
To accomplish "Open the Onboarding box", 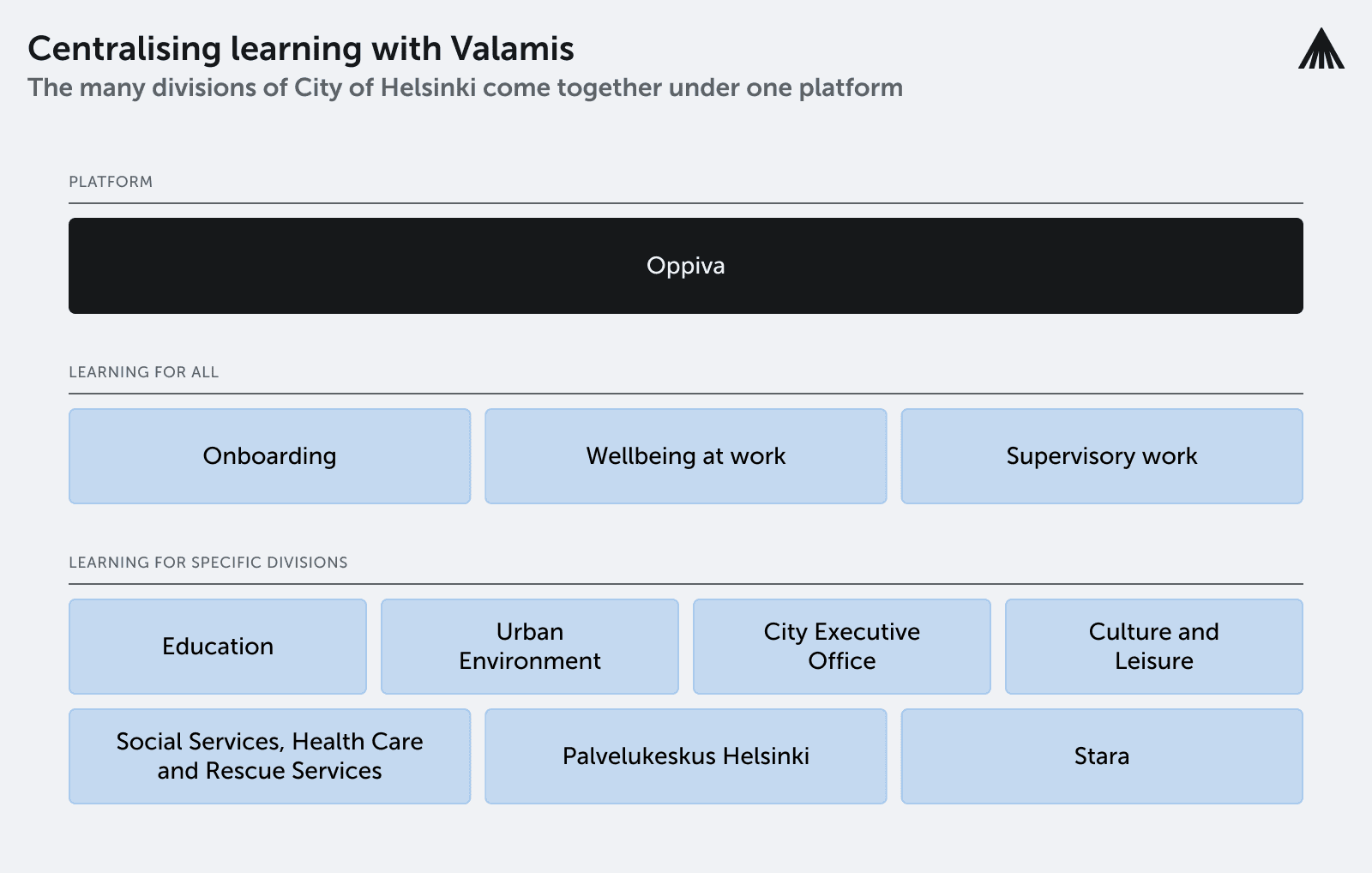I will pyautogui.click(x=270, y=456).
